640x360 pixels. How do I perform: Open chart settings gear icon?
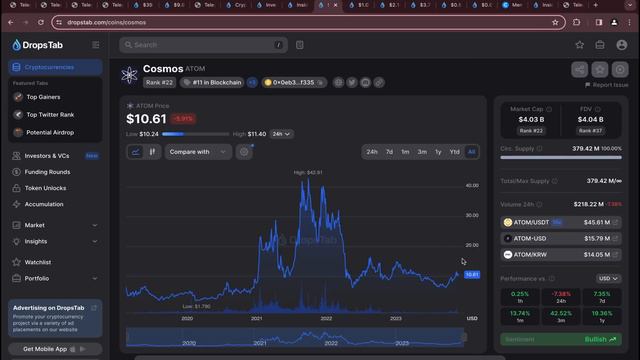[244, 152]
